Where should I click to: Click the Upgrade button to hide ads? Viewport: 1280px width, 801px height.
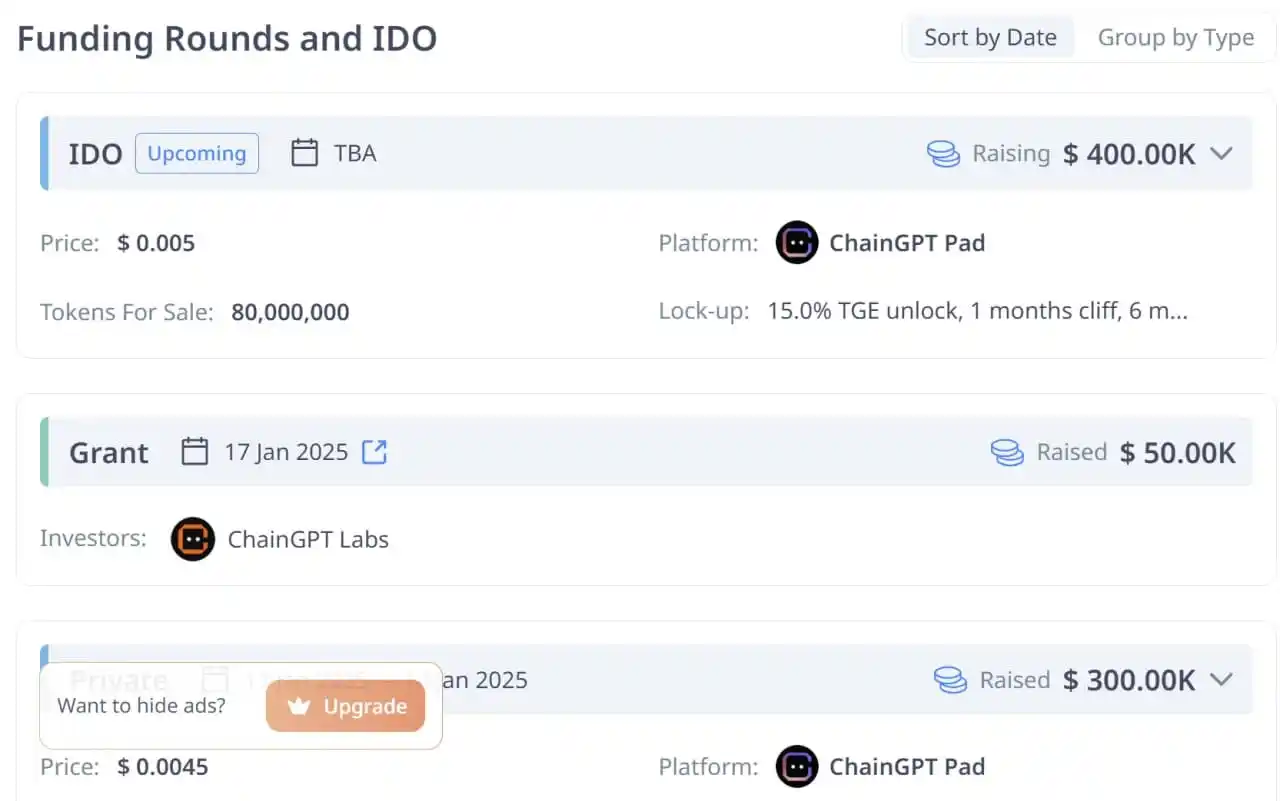click(x=345, y=706)
